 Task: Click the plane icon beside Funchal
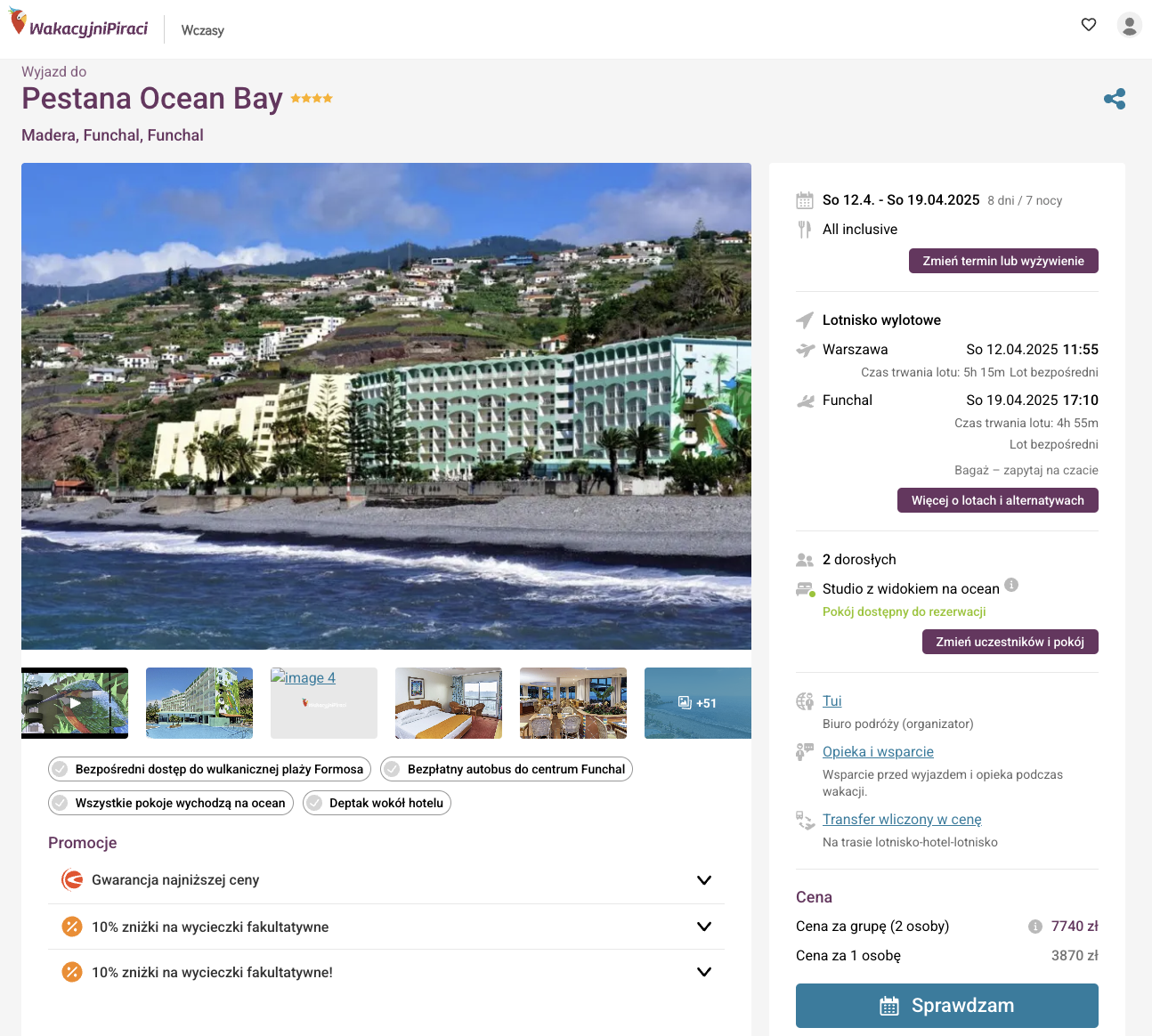[x=805, y=401]
